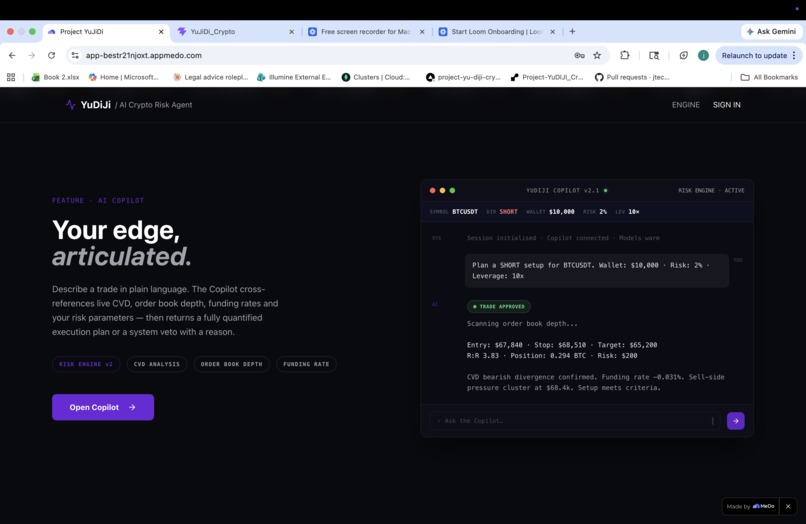This screenshot has height=524, width=806.
Task: Open Chrome three-dot menu
Action: (x=794, y=56)
